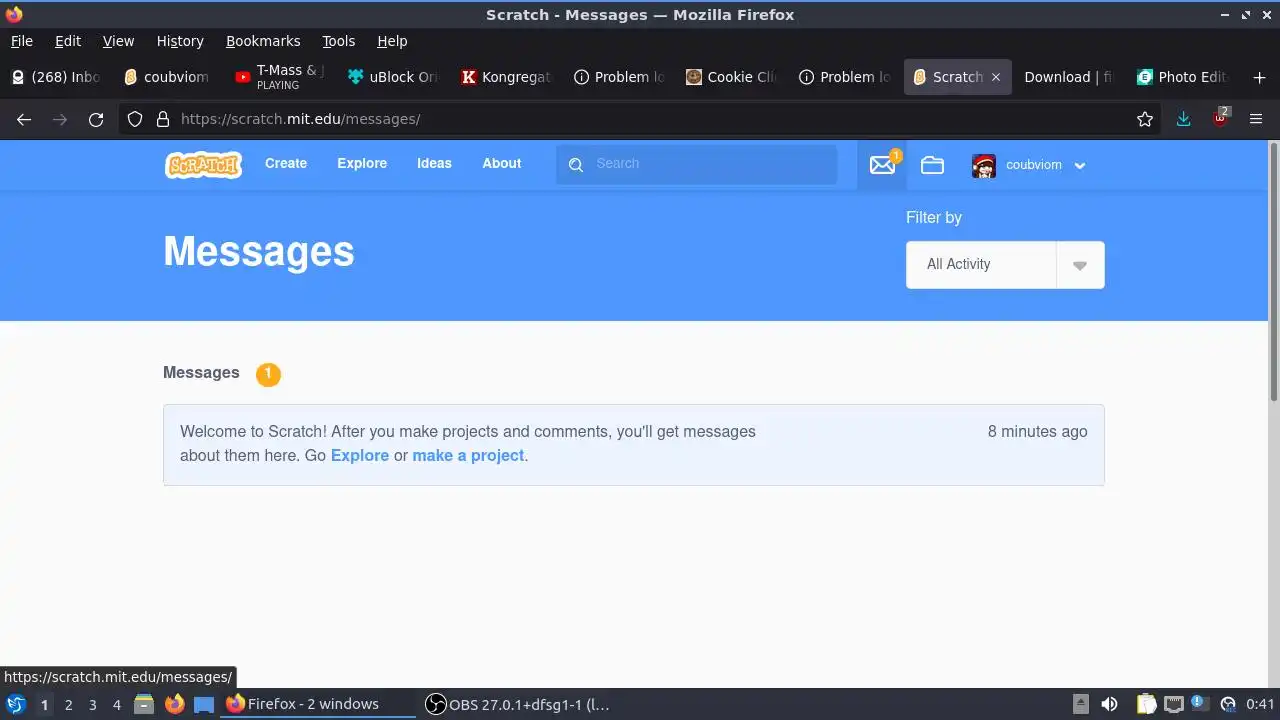Click Explore in Scratch navbar

point(362,164)
